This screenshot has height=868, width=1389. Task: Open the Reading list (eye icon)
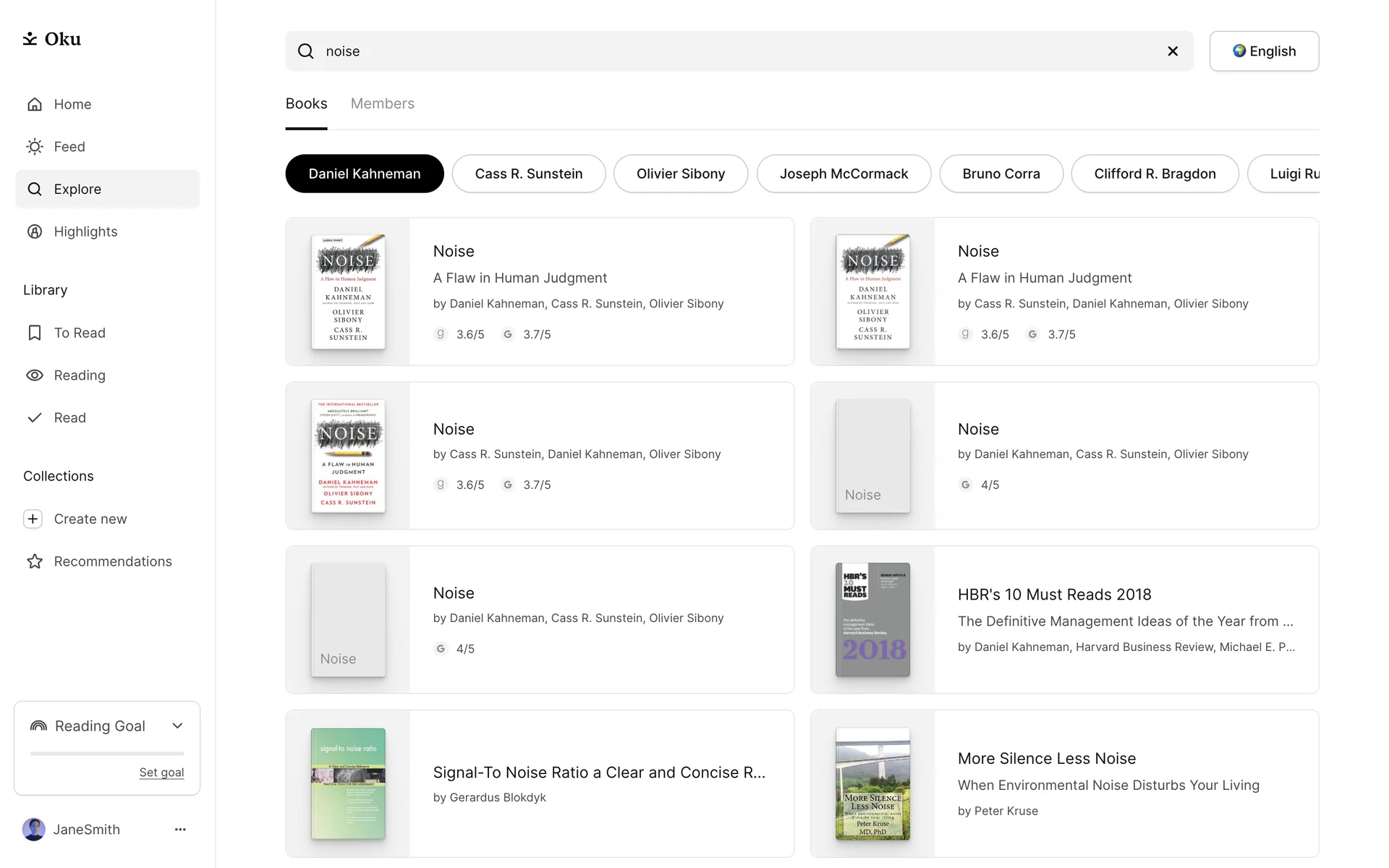point(35,375)
